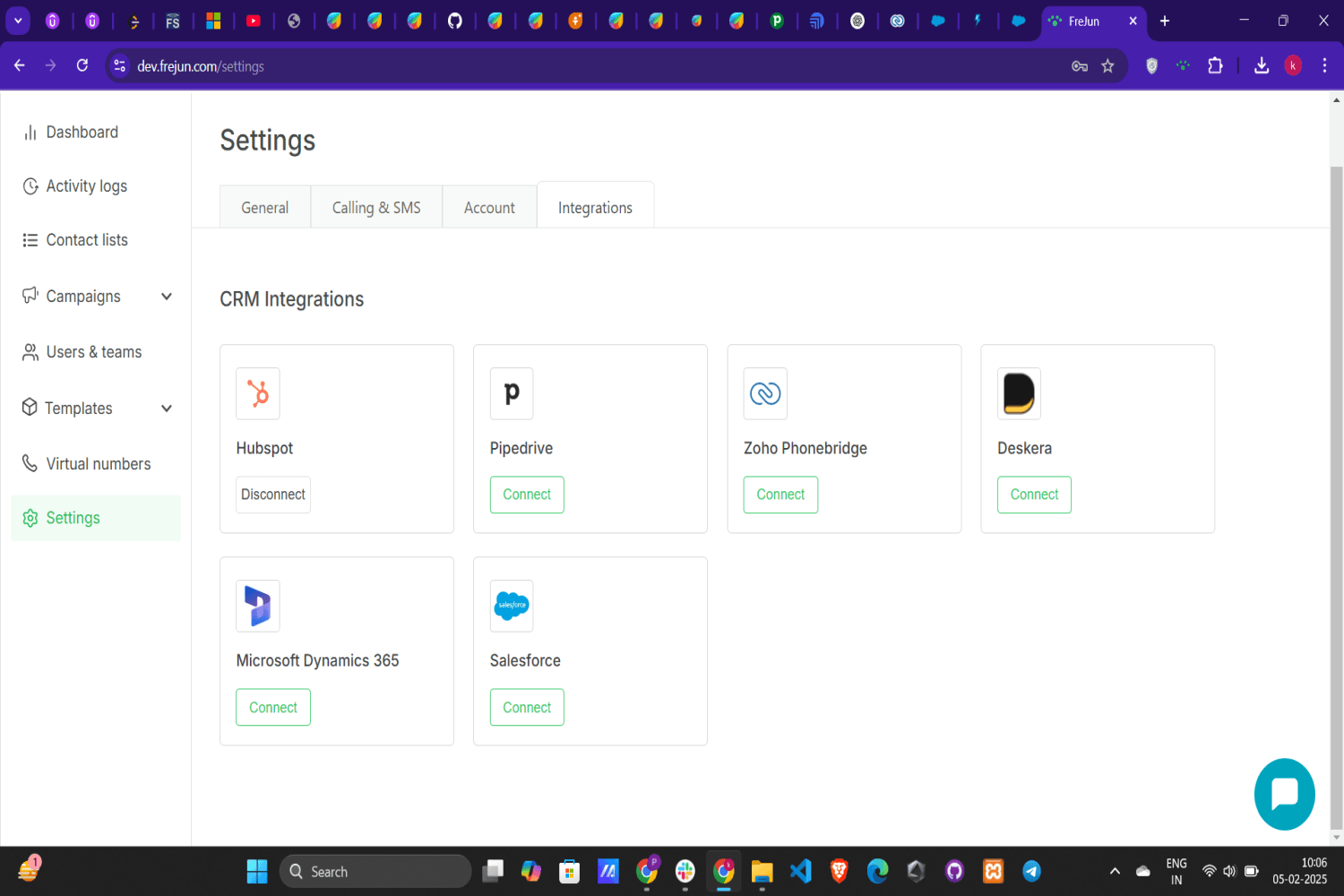The image size is (1344, 896).
Task: Launch Brave browser from taskbar
Action: (x=840, y=871)
